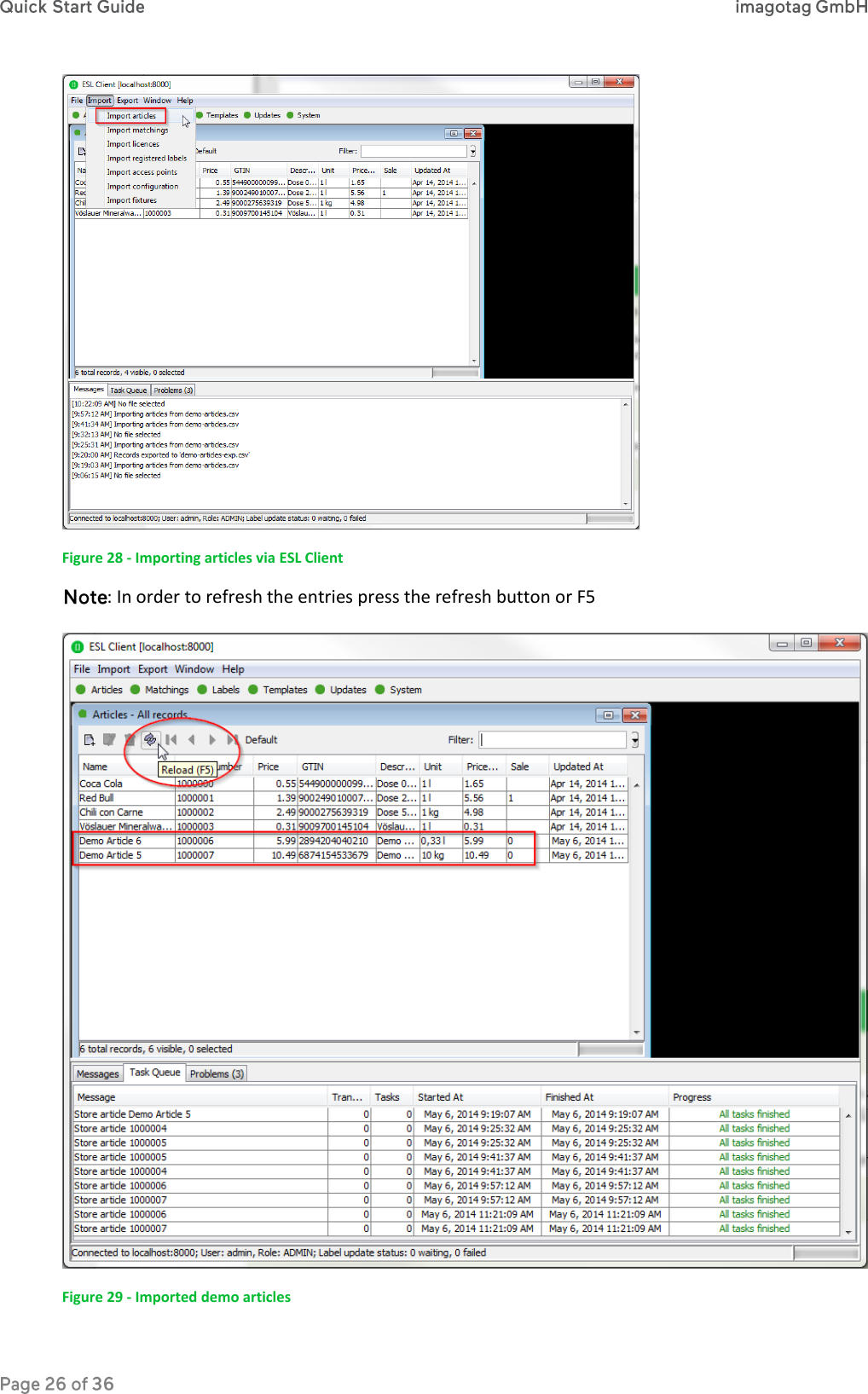Choose Import matchings menu entry
This screenshot has width=868, height=1394.
coord(137,130)
